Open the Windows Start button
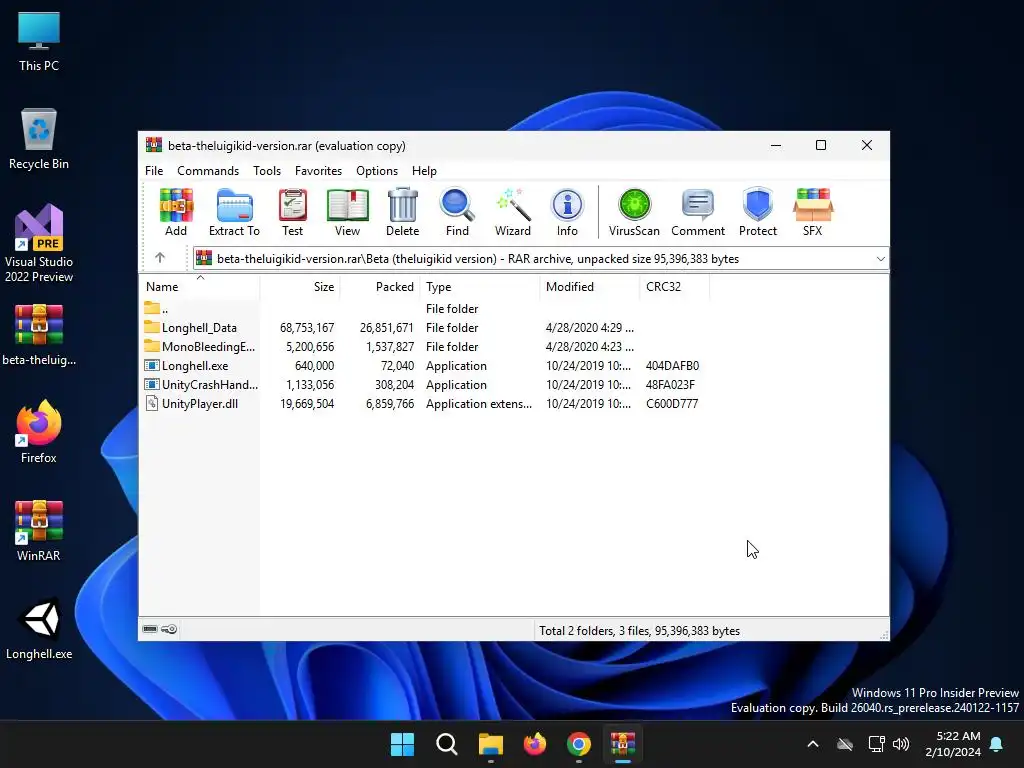Image resolution: width=1024 pixels, height=768 pixels. click(402, 744)
